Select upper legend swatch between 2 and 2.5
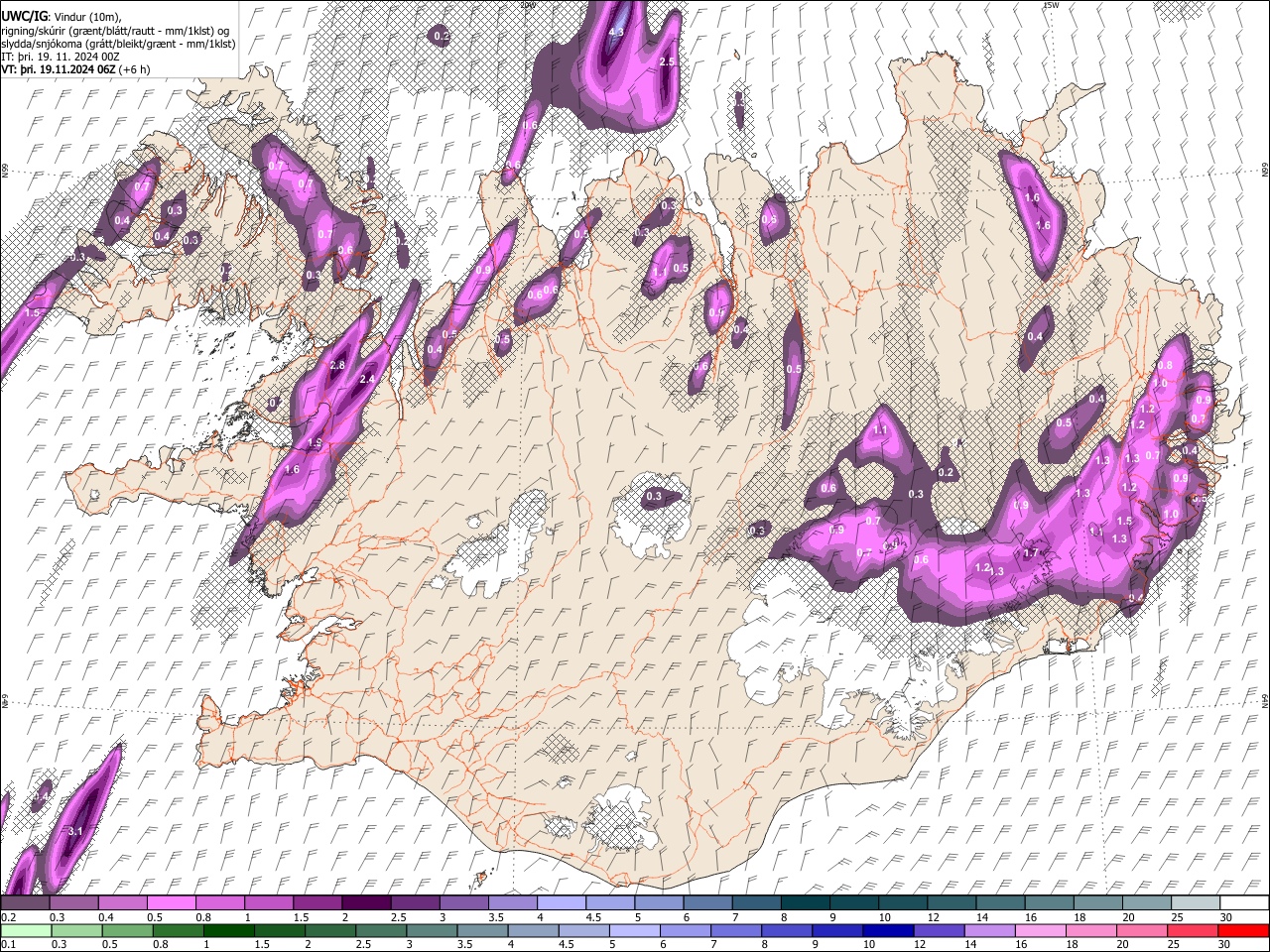 click(365, 902)
